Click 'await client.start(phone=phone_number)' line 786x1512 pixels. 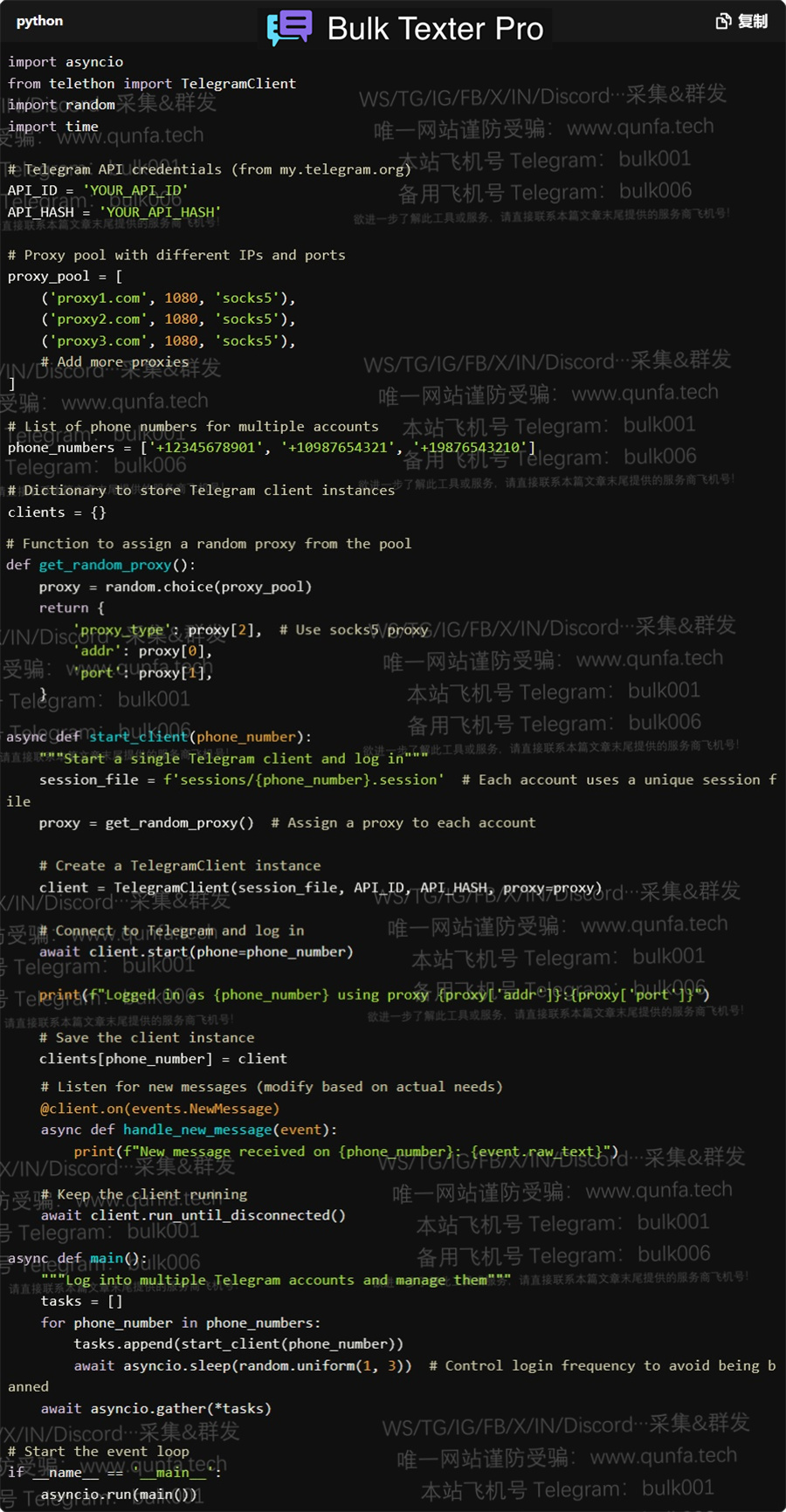pos(196,952)
